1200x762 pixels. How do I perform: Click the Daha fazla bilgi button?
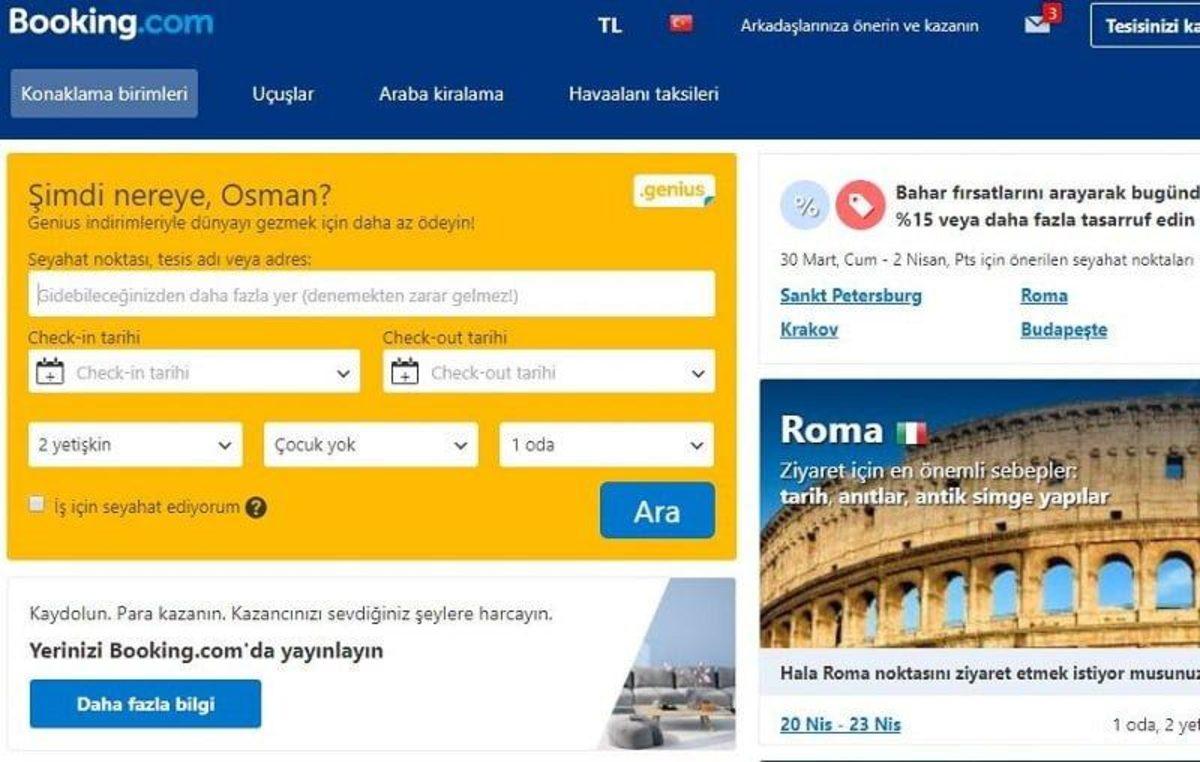[x=145, y=703]
